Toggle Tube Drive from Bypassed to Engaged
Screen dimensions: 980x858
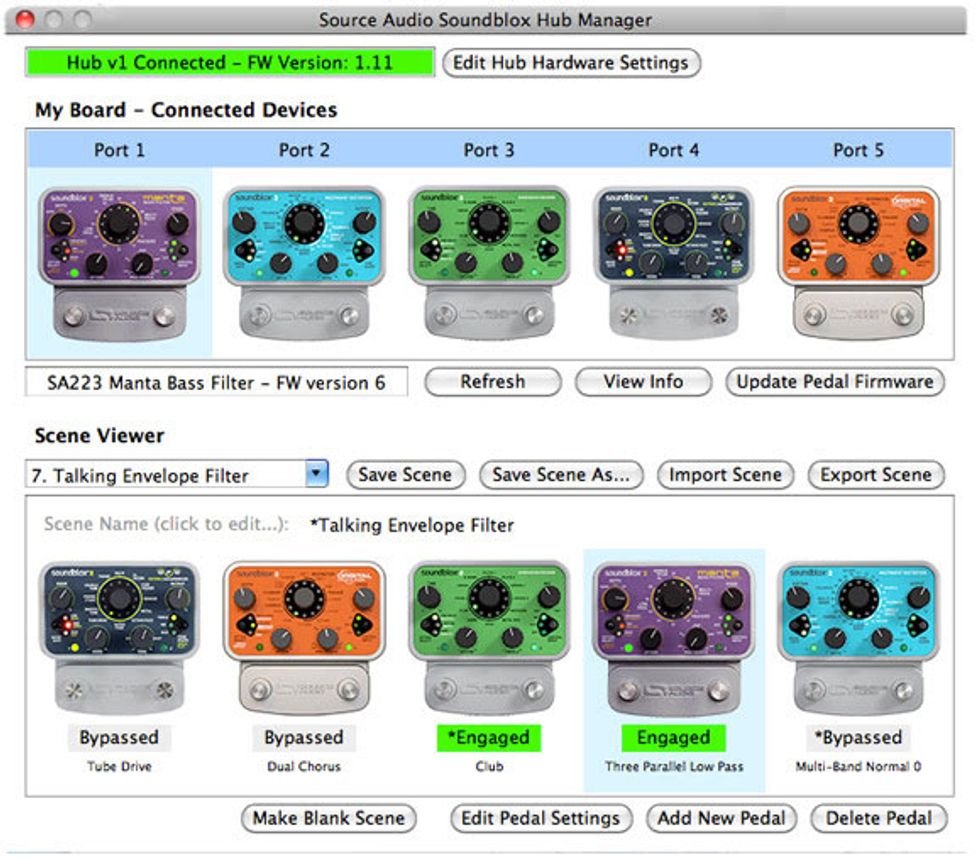click(118, 738)
